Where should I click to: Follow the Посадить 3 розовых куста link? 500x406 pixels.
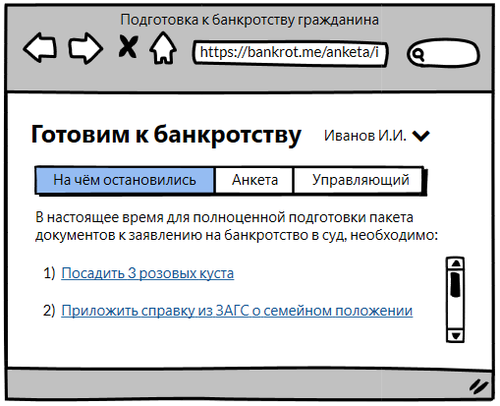148,273
